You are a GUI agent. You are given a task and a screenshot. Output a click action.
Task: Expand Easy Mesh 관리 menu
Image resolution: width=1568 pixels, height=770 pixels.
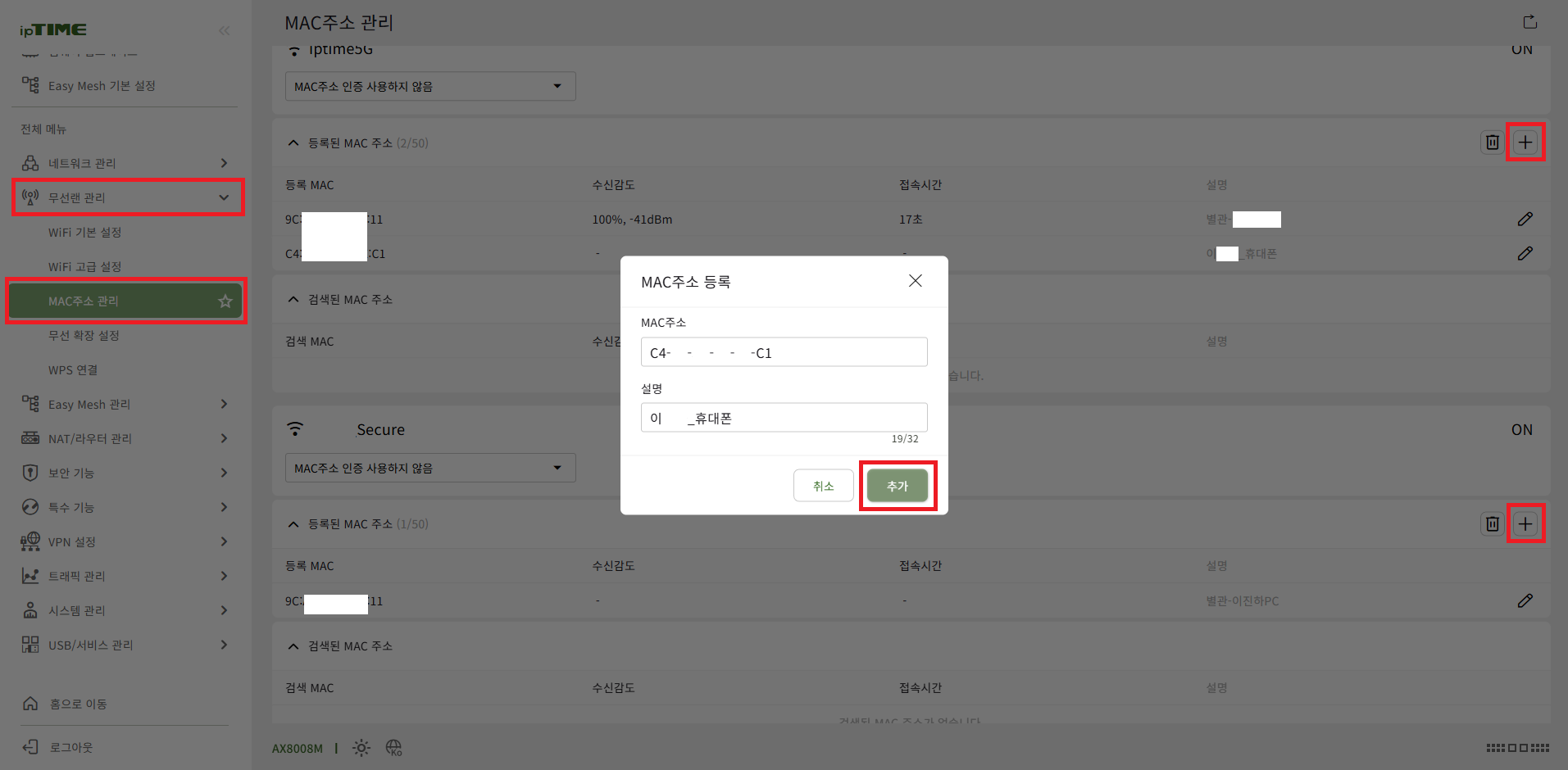[125, 404]
